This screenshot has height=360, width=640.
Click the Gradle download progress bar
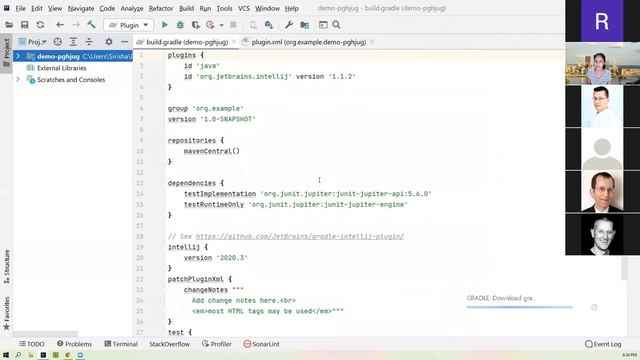coord(520,307)
